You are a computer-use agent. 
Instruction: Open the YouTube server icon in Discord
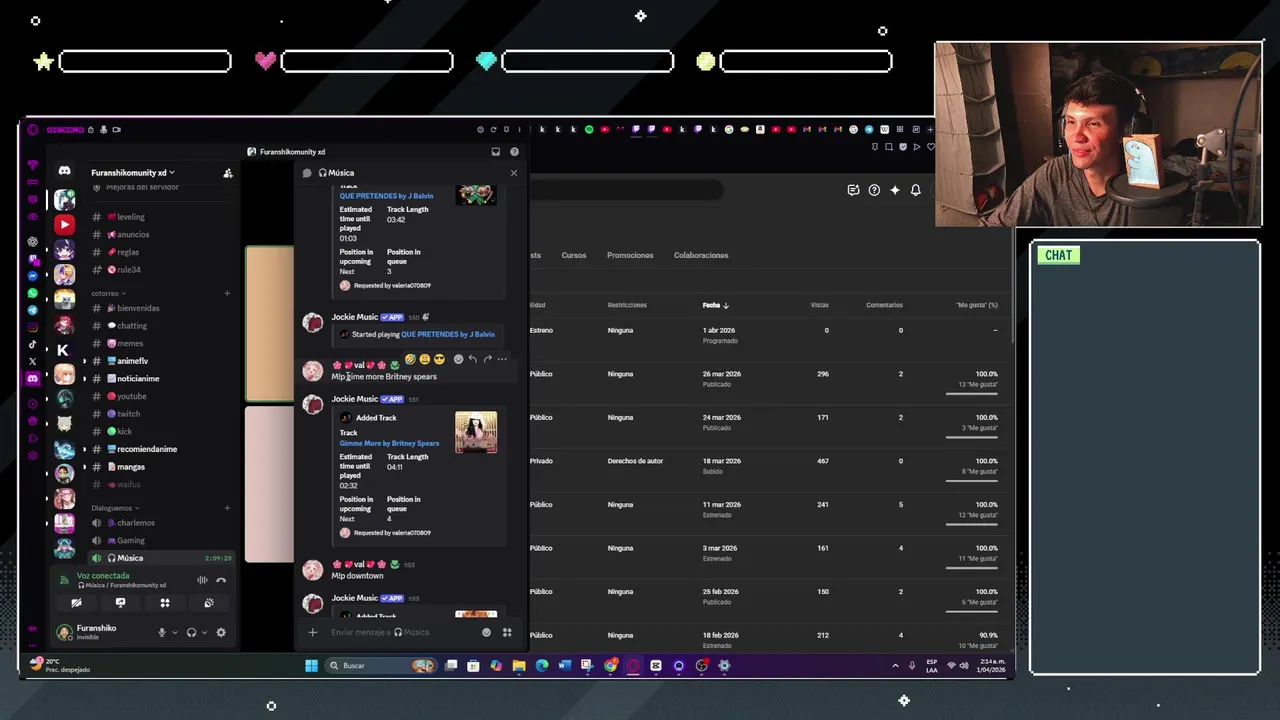64,225
